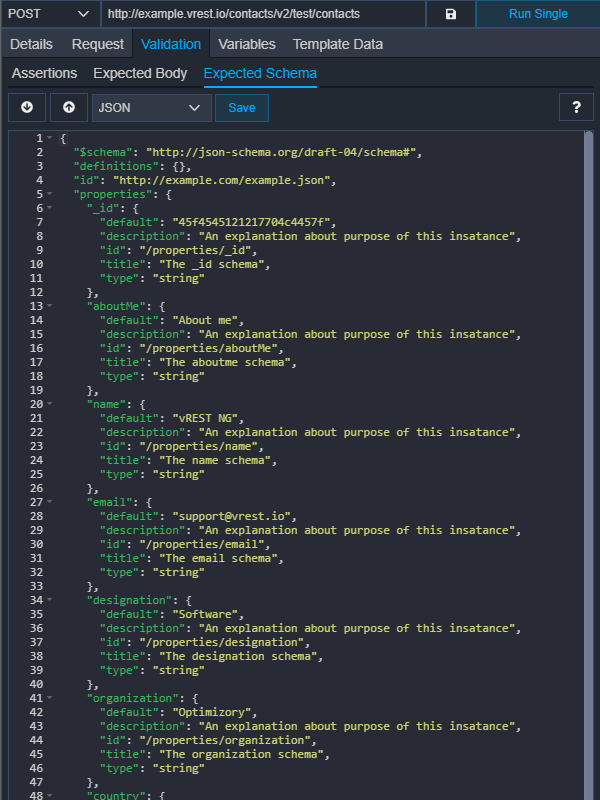Collapse the "aboutMe" fold on line 13
This screenshot has width=600, height=800.
coord(49,306)
